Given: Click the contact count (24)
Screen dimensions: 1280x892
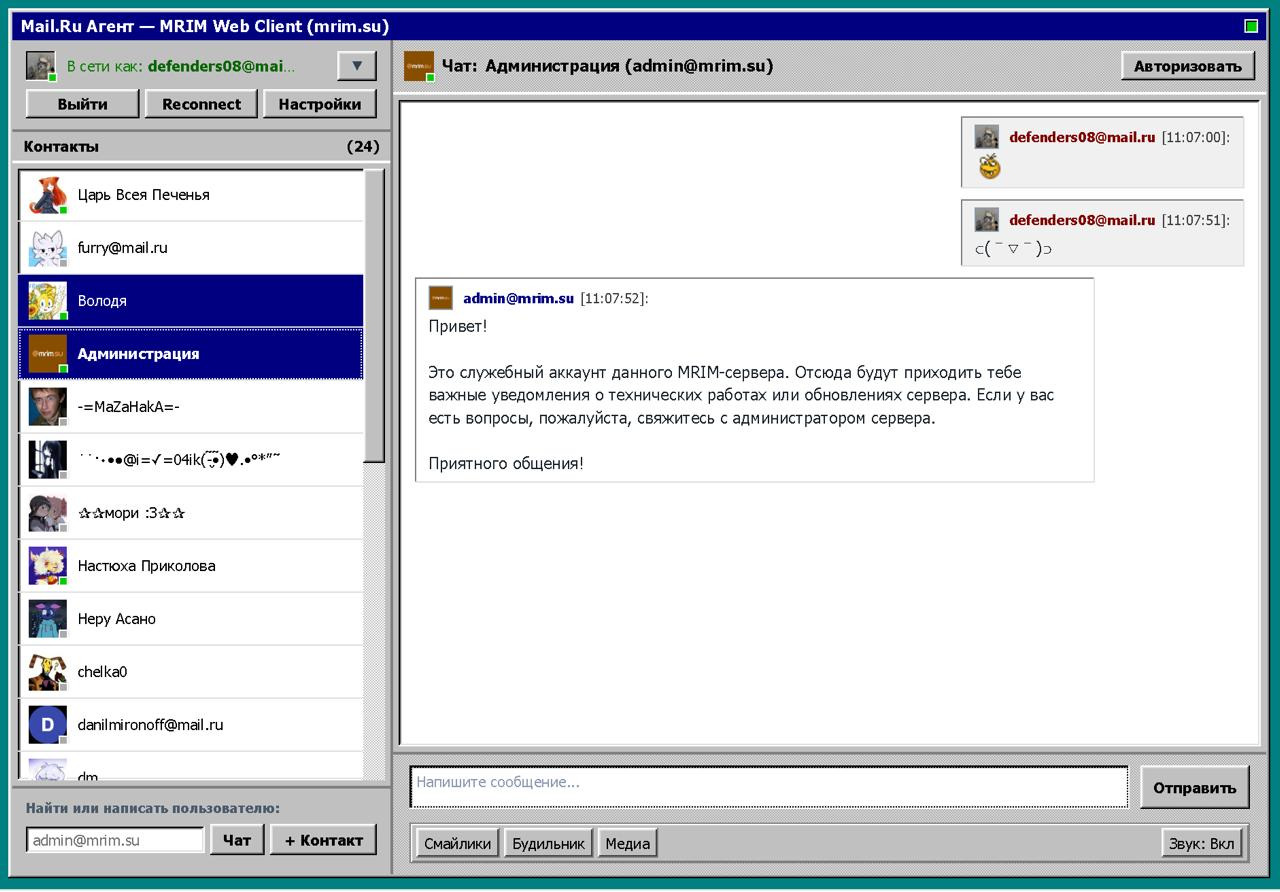Looking at the screenshot, I should point(363,147).
